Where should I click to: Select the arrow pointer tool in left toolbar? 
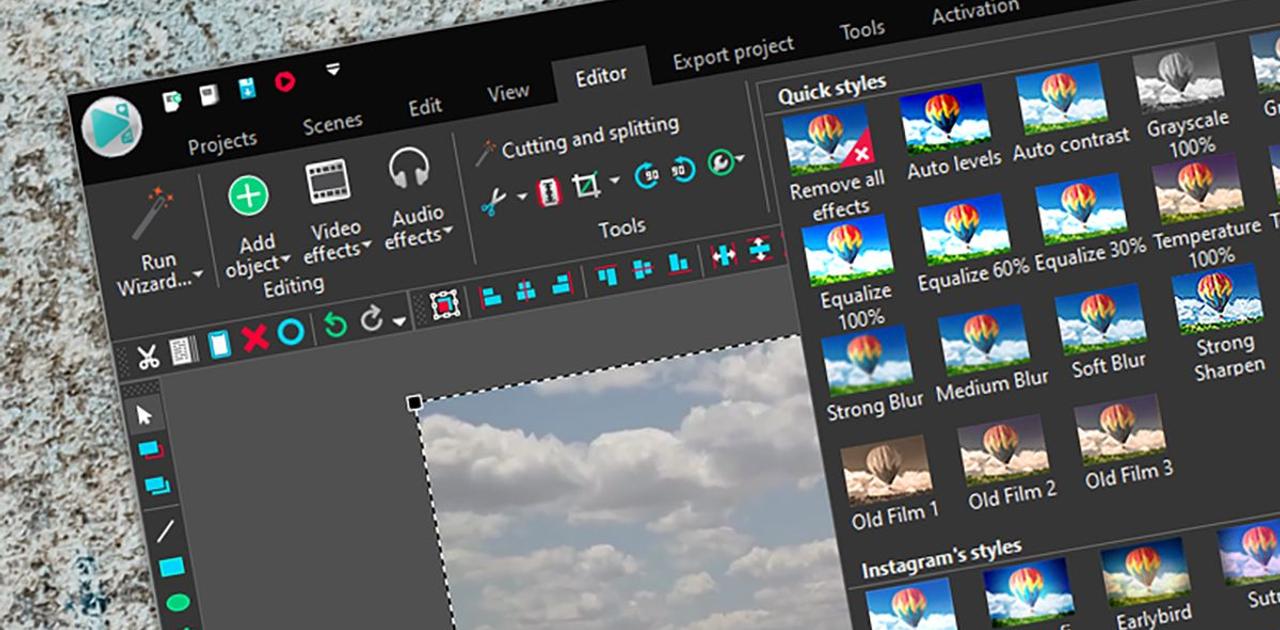[x=144, y=414]
